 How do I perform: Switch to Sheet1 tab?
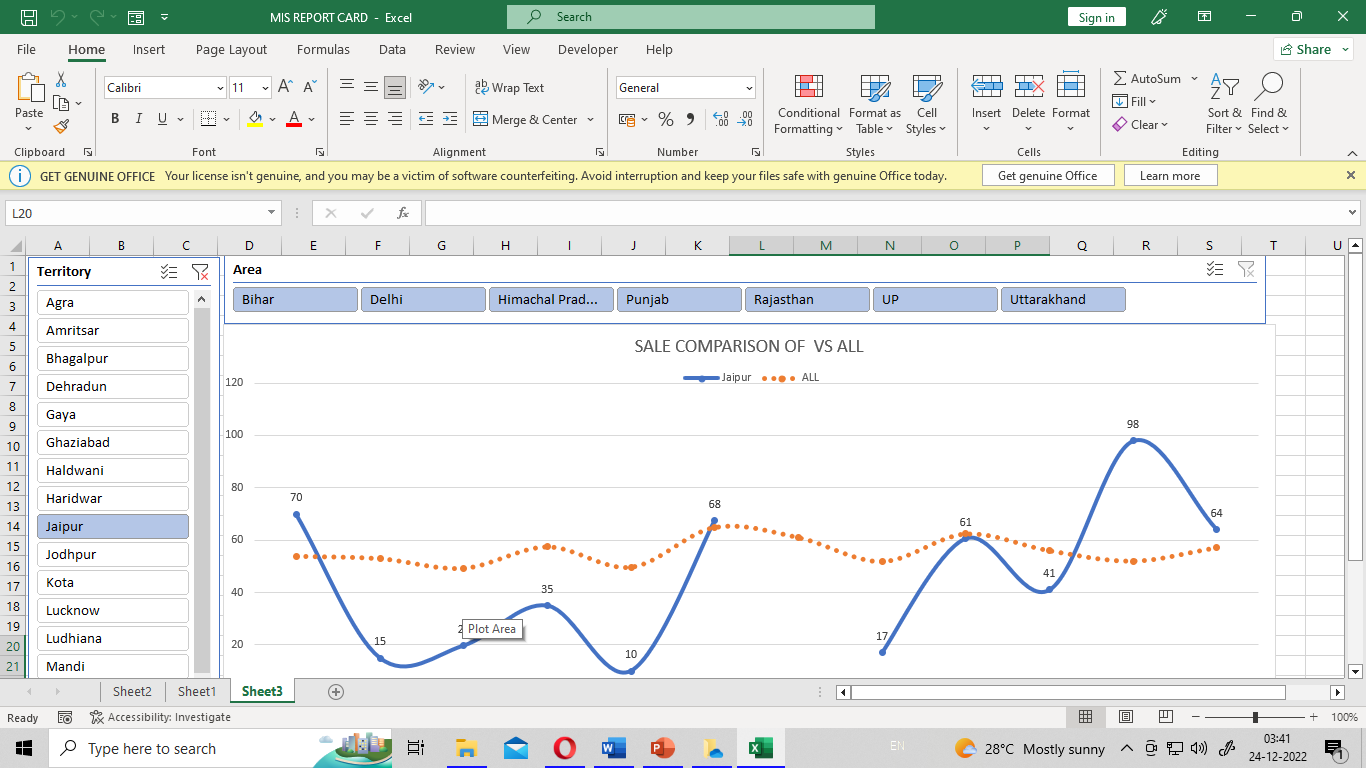(197, 691)
